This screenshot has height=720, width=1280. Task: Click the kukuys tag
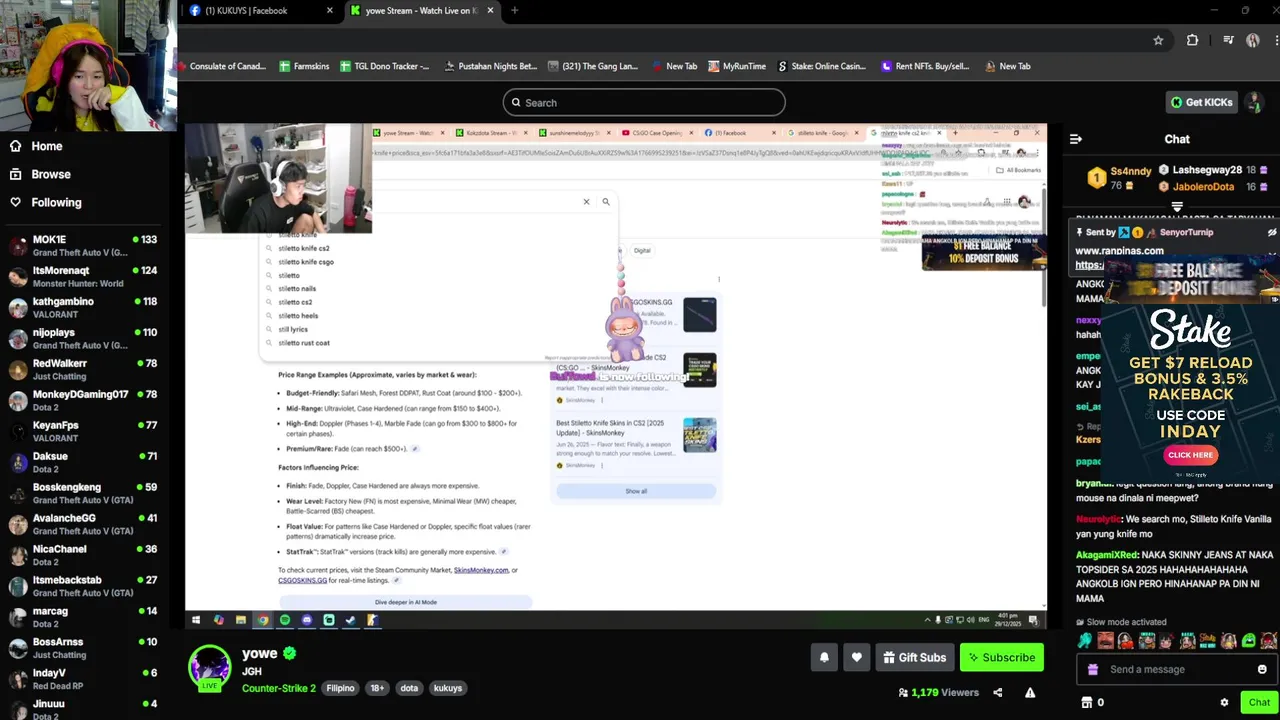click(x=448, y=688)
